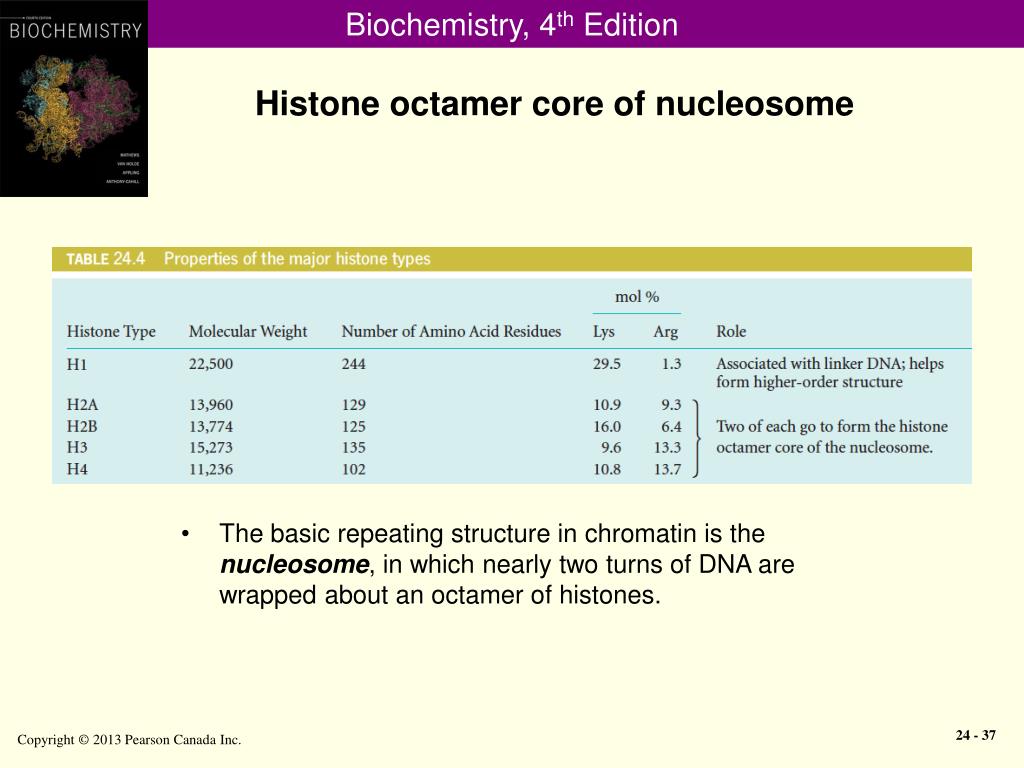Click 'Copyright © 2013 Pearson Canada Inc.' footer
Viewport: 1024px width, 768px height.
tap(129, 740)
